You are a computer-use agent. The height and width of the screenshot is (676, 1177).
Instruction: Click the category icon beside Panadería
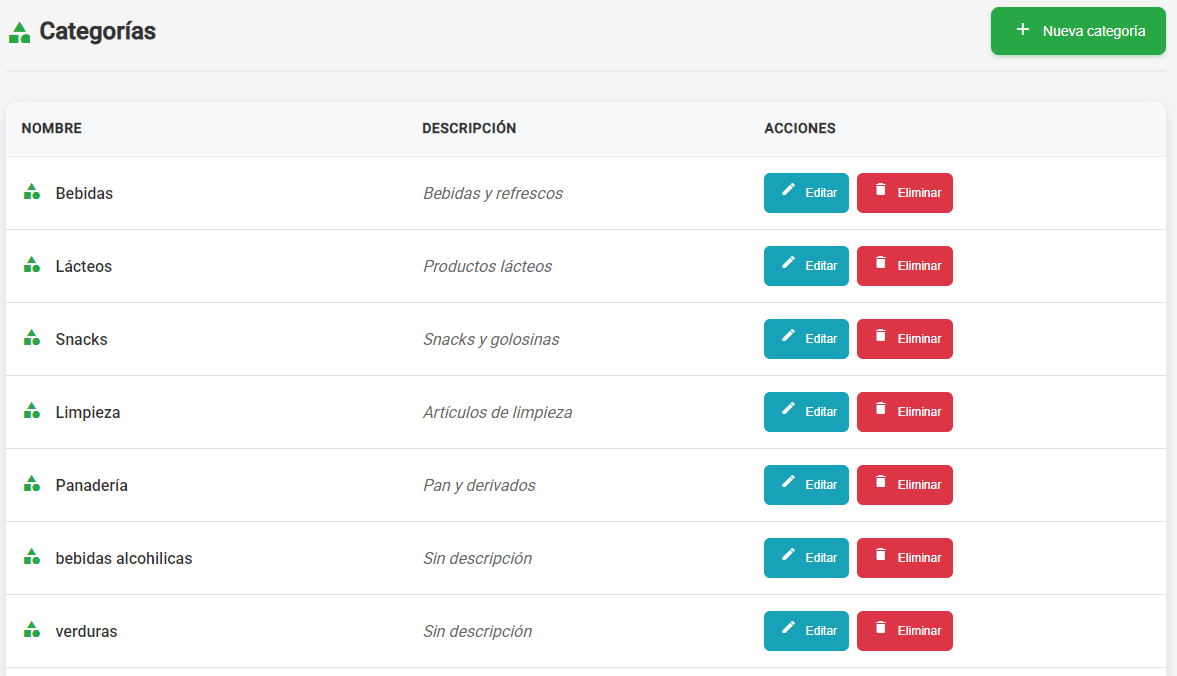pos(32,484)
